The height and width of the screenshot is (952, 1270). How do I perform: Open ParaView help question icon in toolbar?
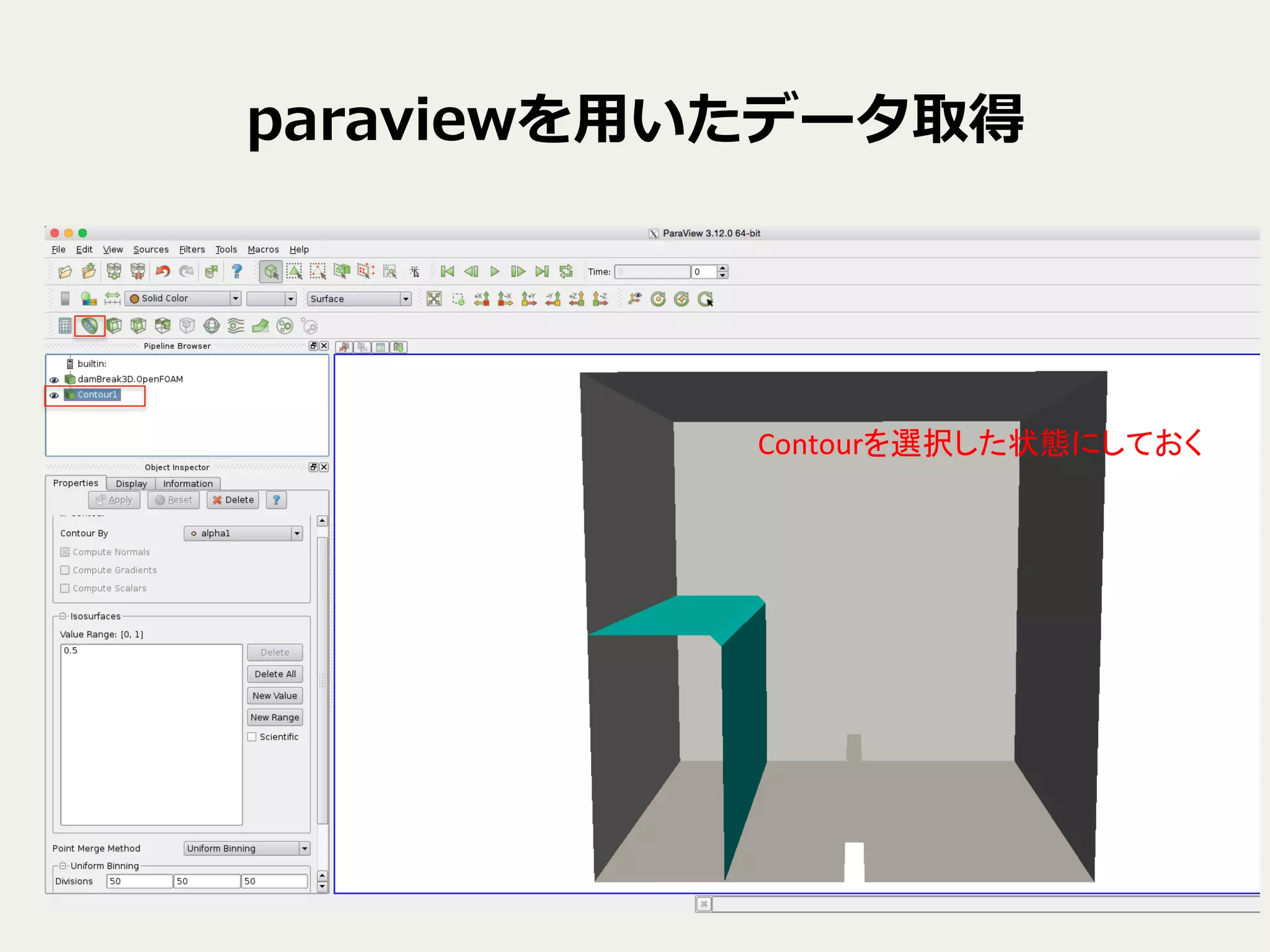click(x=237, y=271)
